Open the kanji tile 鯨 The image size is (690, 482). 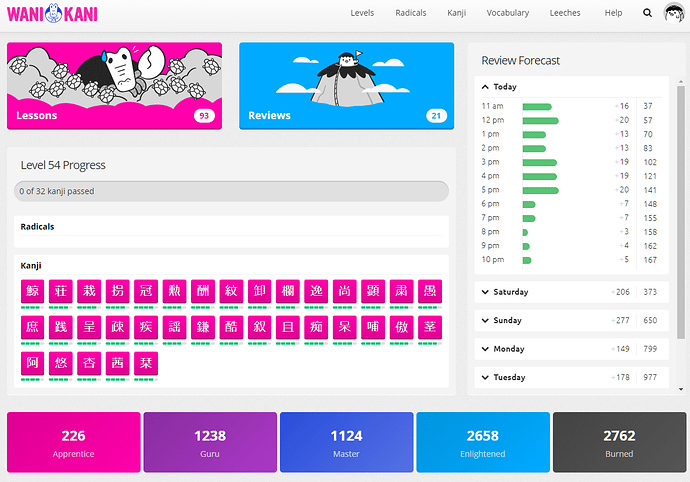pyautogui.click(x=33, y=291)
